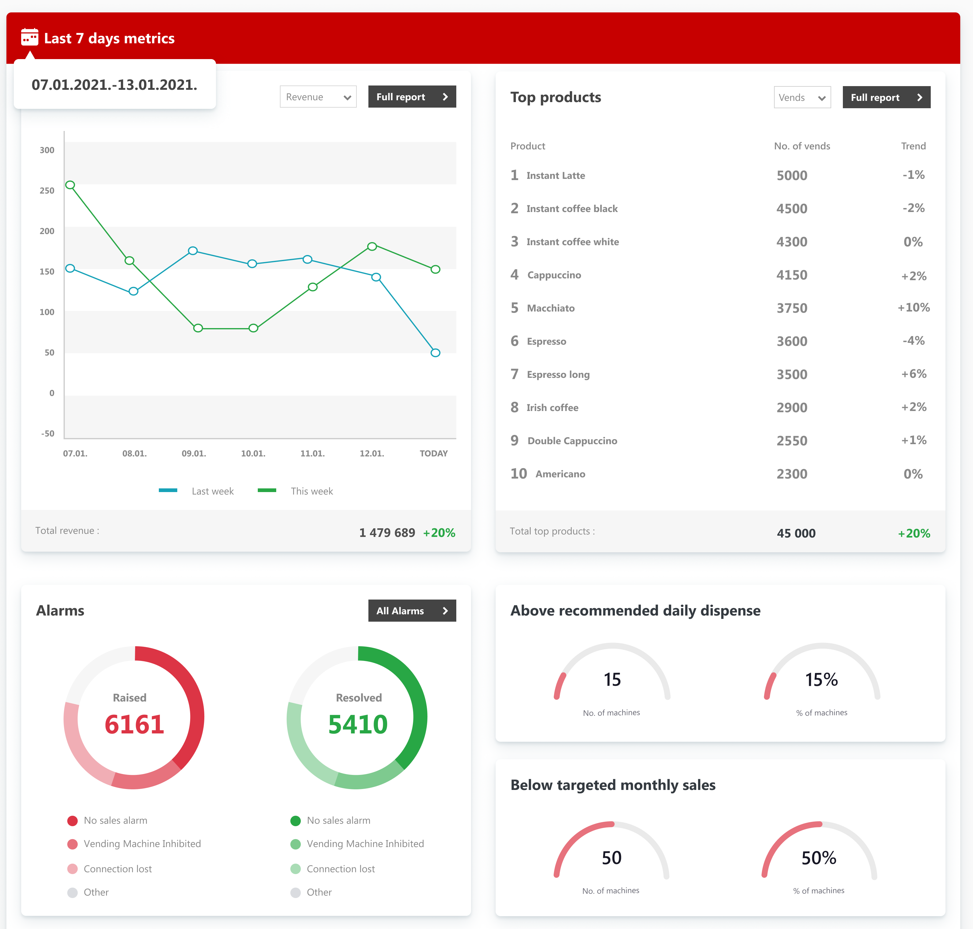Click the chevron arrow on the All Alarms button
Screen dimensions: 973x929
click(x=447, y=610)
